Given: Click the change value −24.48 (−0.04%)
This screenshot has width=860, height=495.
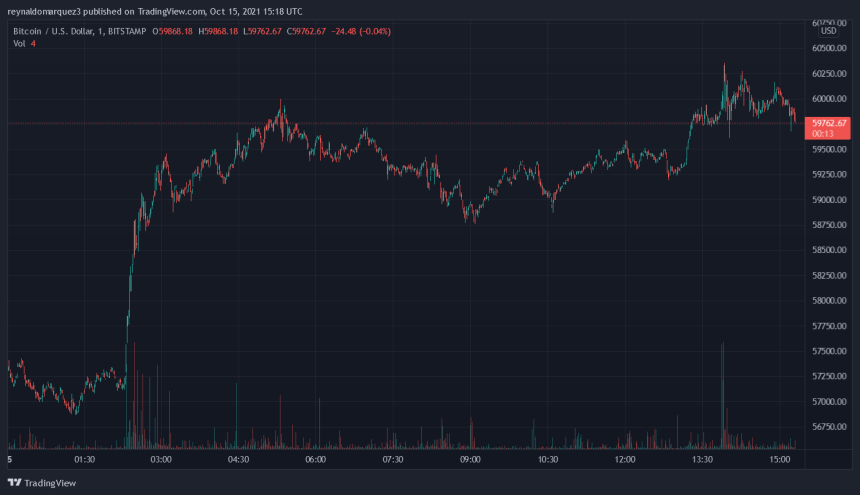Looking at the screenshot, I should [x=361, y=31].
